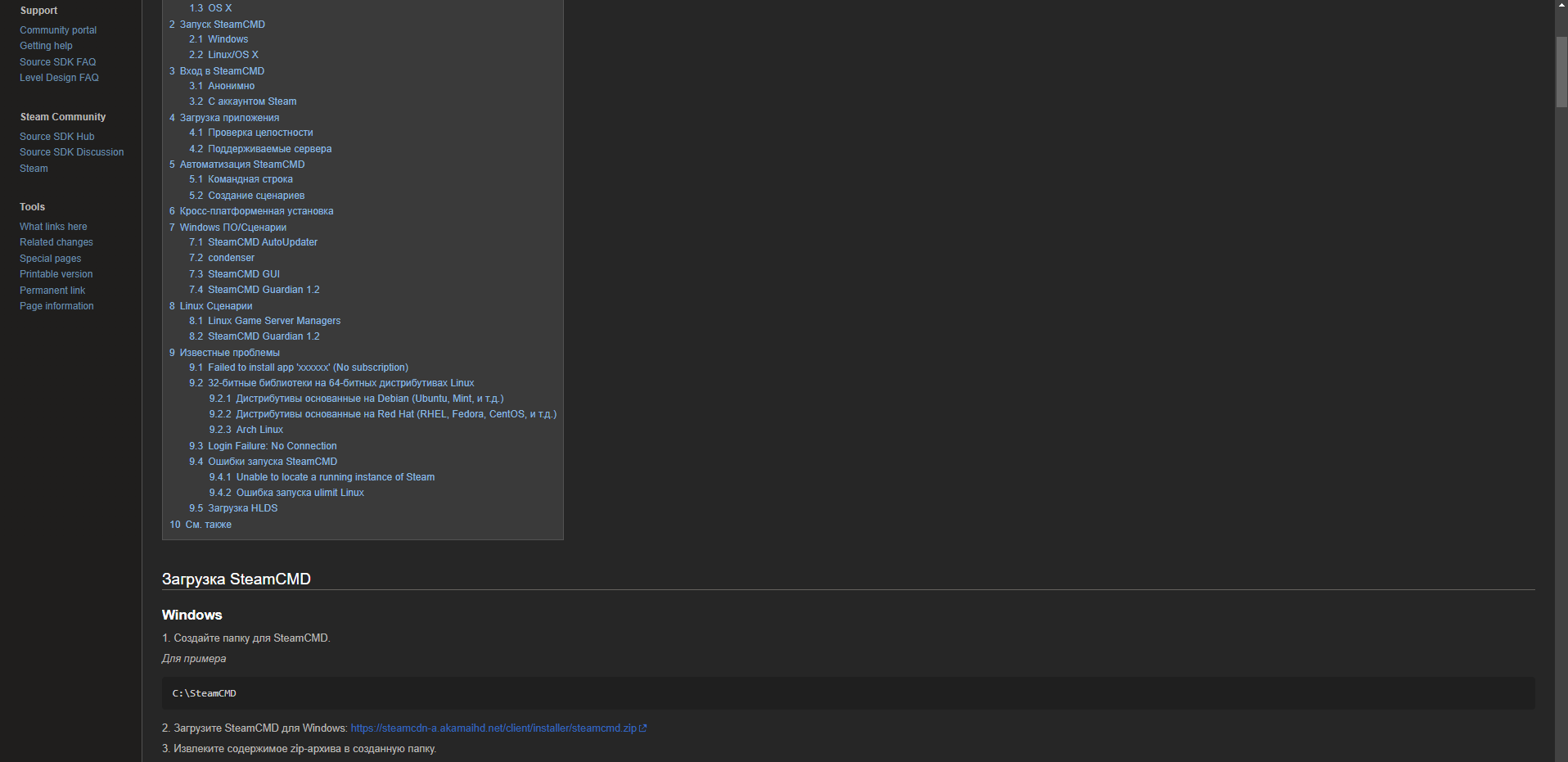Jump to 9.4.2 Ошибка запуска ulimit Linux

point(286,493)
